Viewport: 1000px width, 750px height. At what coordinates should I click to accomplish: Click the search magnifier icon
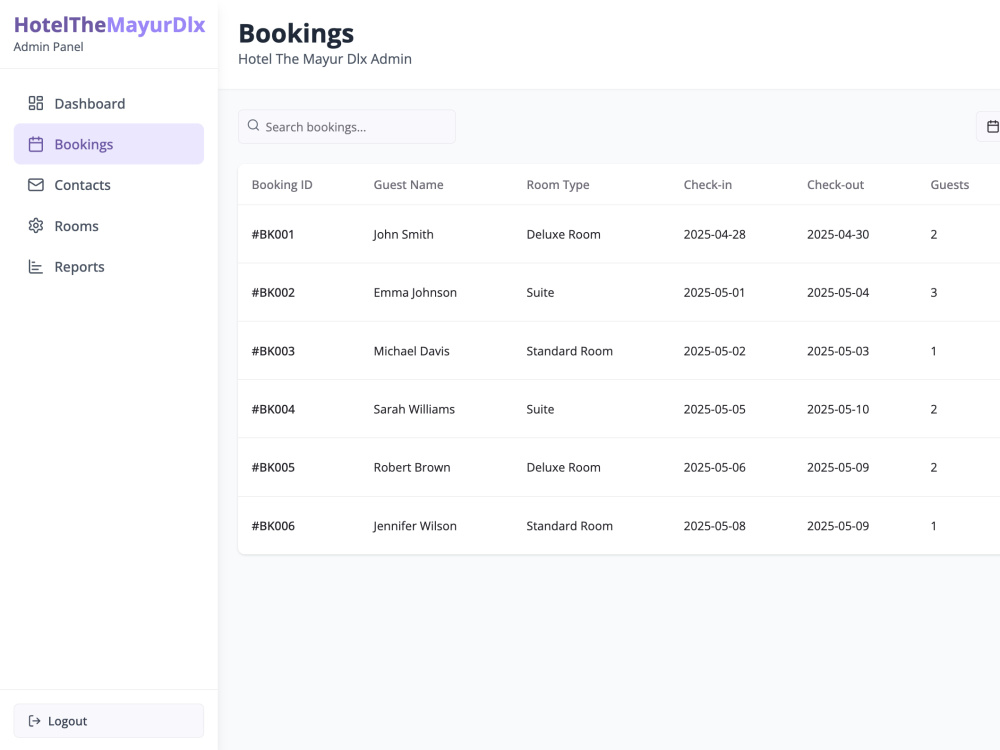pyautogui.click(x=253, y=126)
